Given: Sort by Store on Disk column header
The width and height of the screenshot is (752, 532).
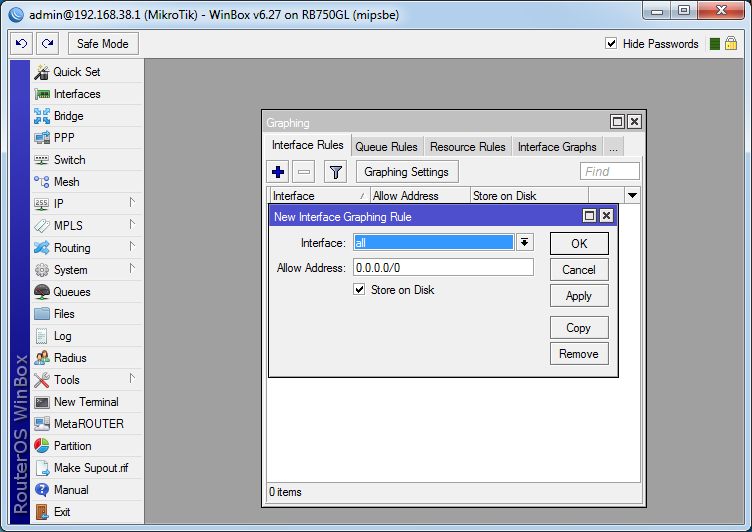Looking at the screenshot, I should point(529,196).
